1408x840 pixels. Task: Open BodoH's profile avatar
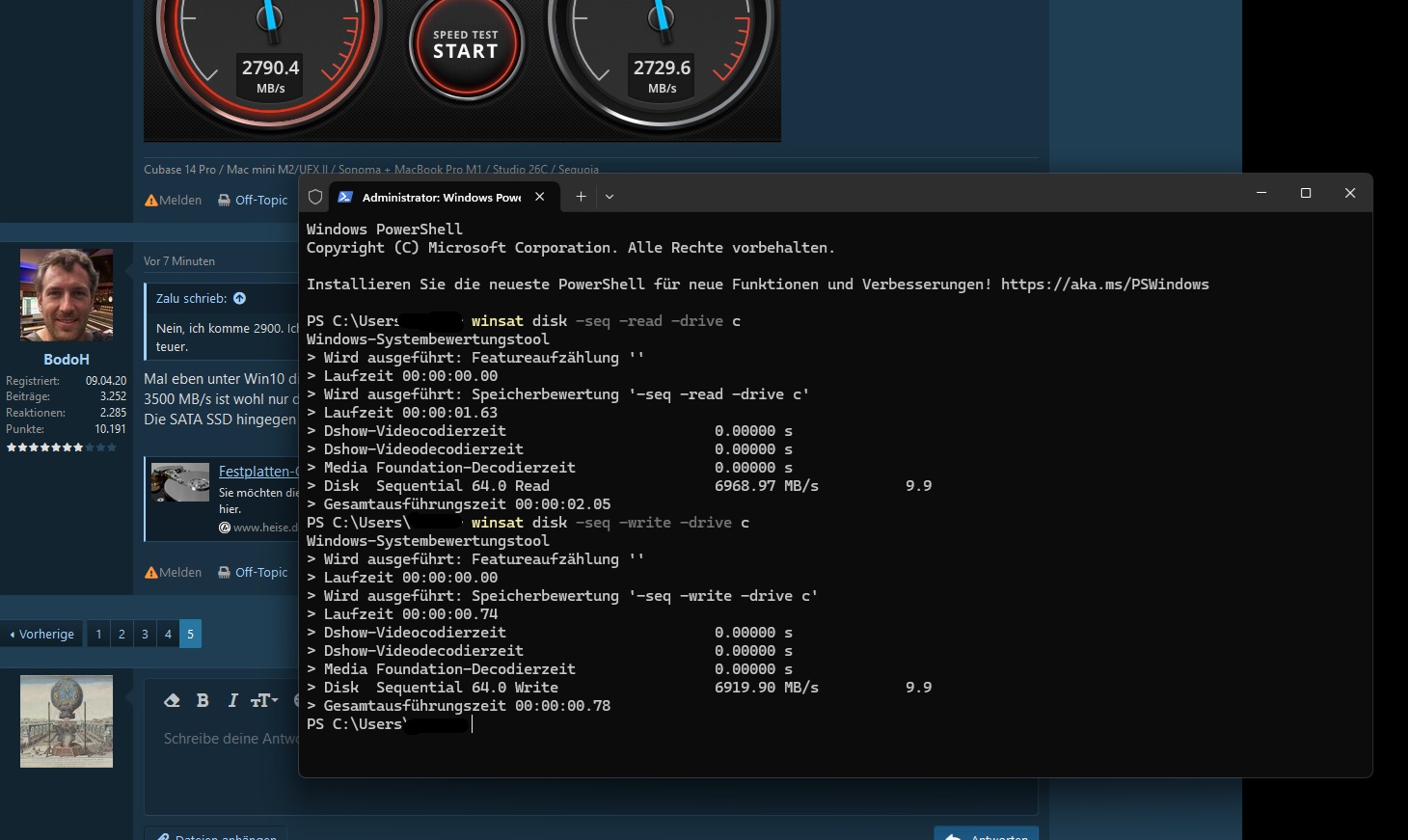67,295
